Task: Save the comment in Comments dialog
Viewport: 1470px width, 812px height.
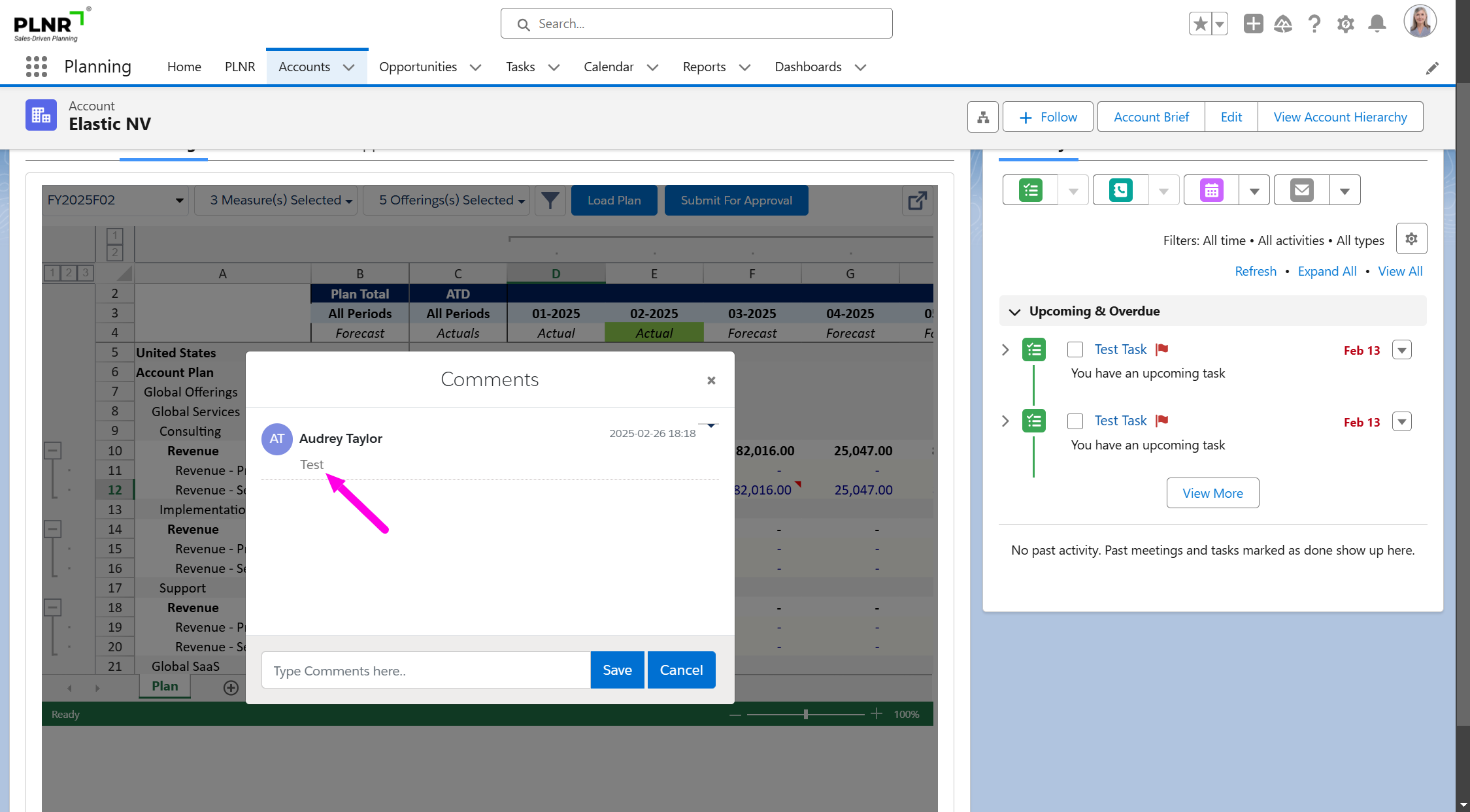Action: pyautogui.click(x=616, y=670)
